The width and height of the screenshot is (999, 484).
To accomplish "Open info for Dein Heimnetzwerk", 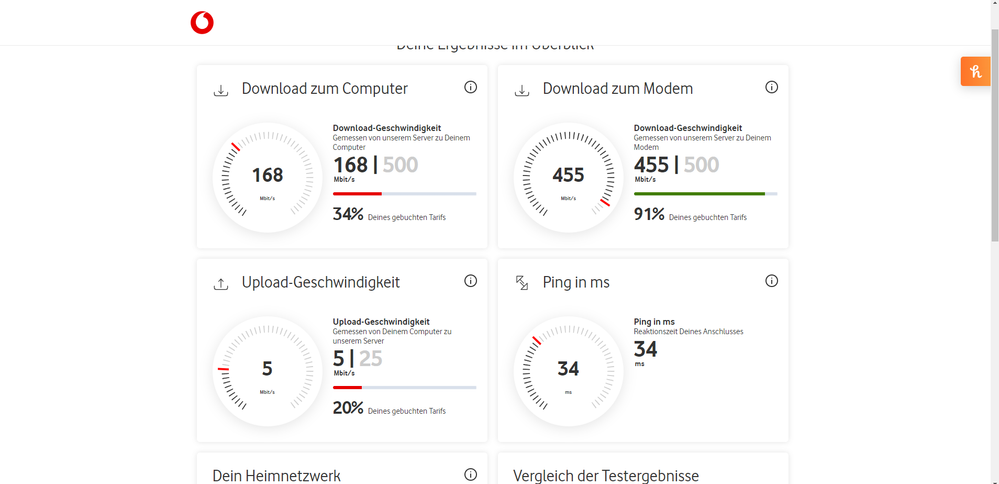I will coord(470,474).
